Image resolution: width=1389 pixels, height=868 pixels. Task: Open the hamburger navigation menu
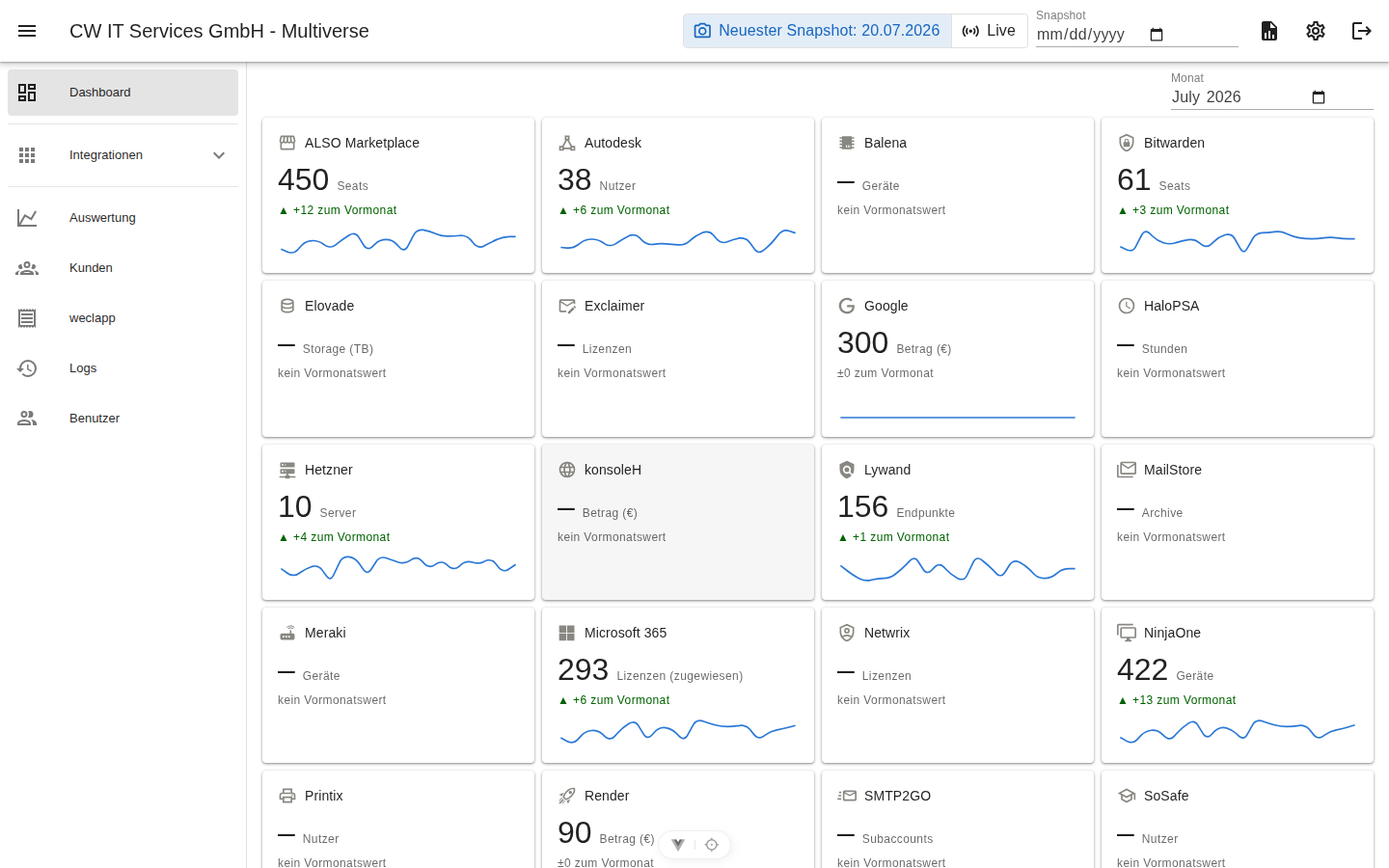(27, 31)
